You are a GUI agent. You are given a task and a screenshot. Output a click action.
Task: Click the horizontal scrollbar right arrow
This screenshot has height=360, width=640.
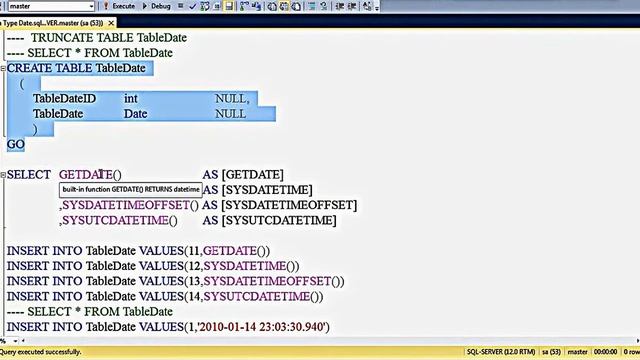tap(637, 340)
